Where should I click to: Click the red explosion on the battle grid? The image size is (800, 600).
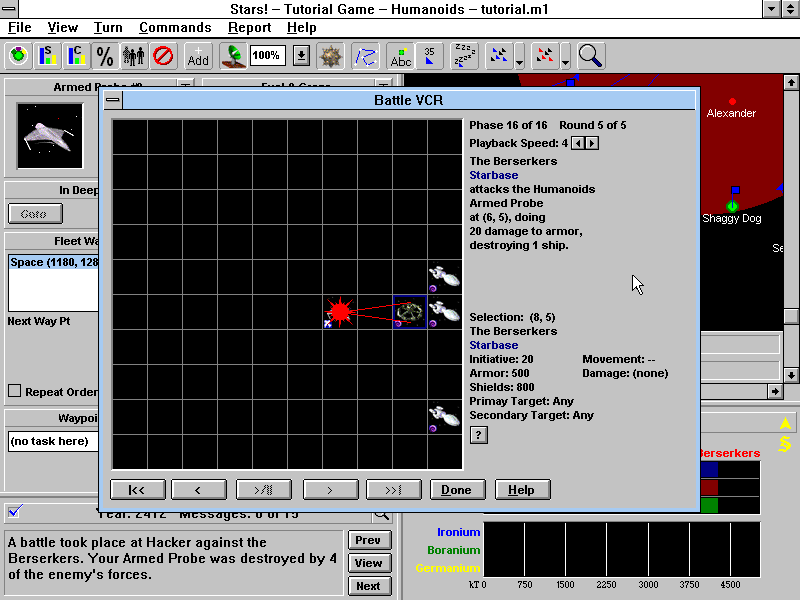339,312
